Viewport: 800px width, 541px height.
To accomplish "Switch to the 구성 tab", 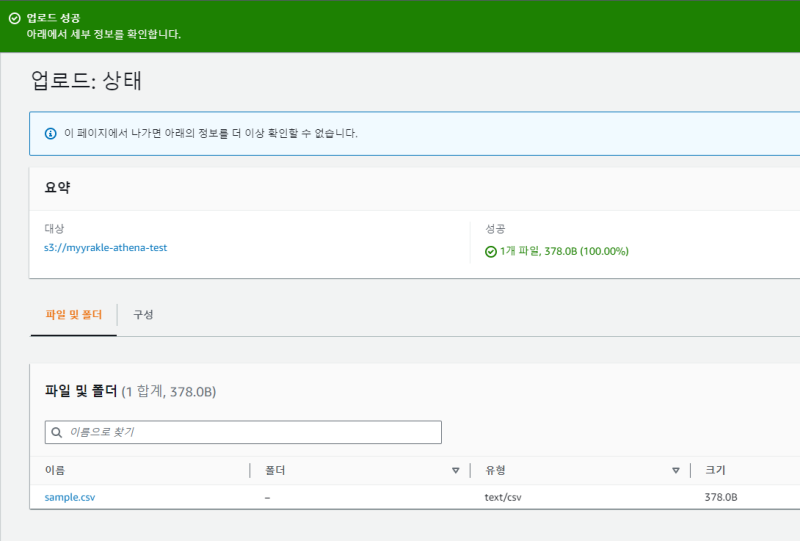I will 143,314.
